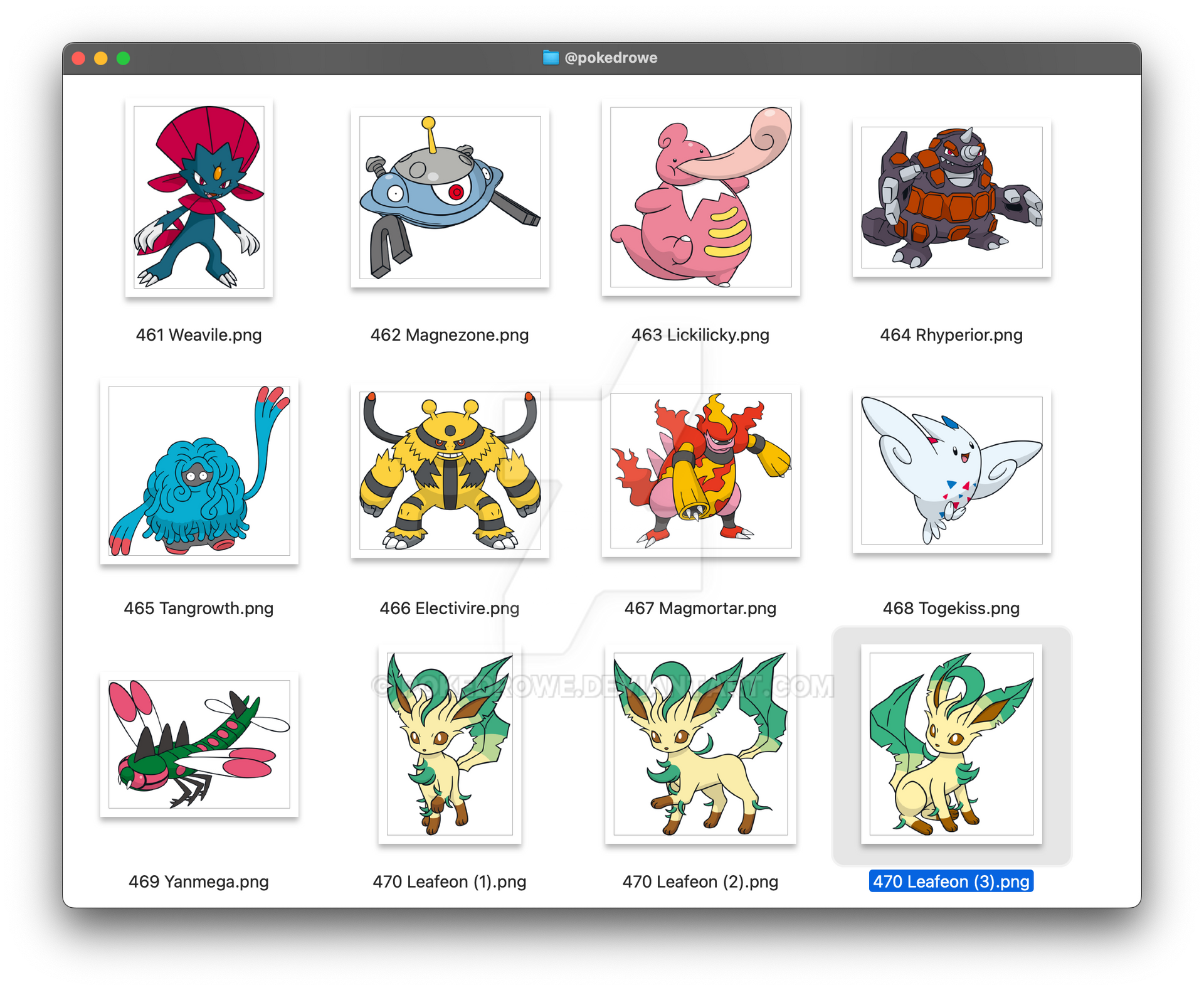Click the file name 467 Magmortar.png
The image size is (1204, 990).
(x=700, y=608)
